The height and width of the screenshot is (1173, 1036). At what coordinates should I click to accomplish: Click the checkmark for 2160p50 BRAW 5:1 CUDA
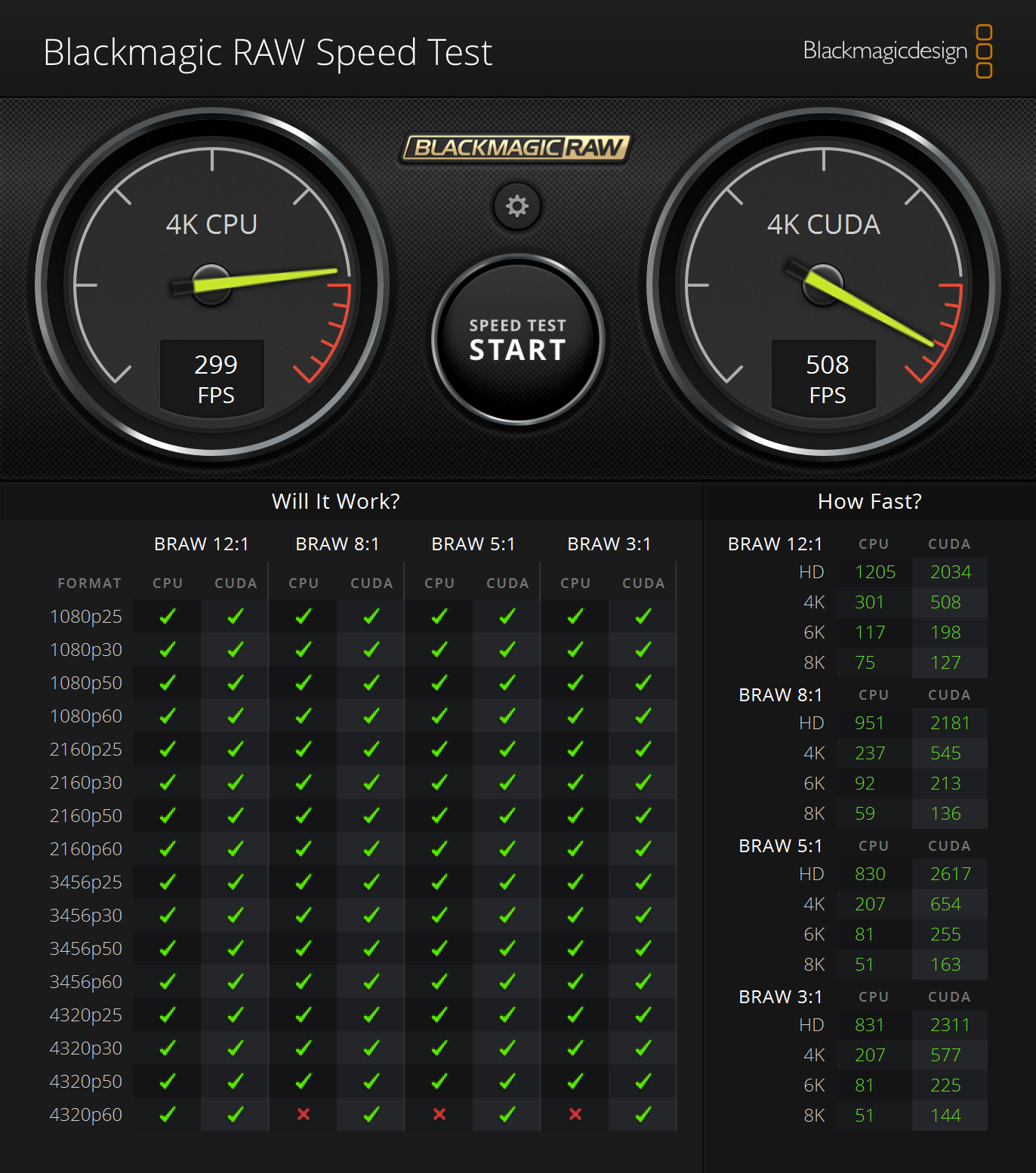coord(507,815)
